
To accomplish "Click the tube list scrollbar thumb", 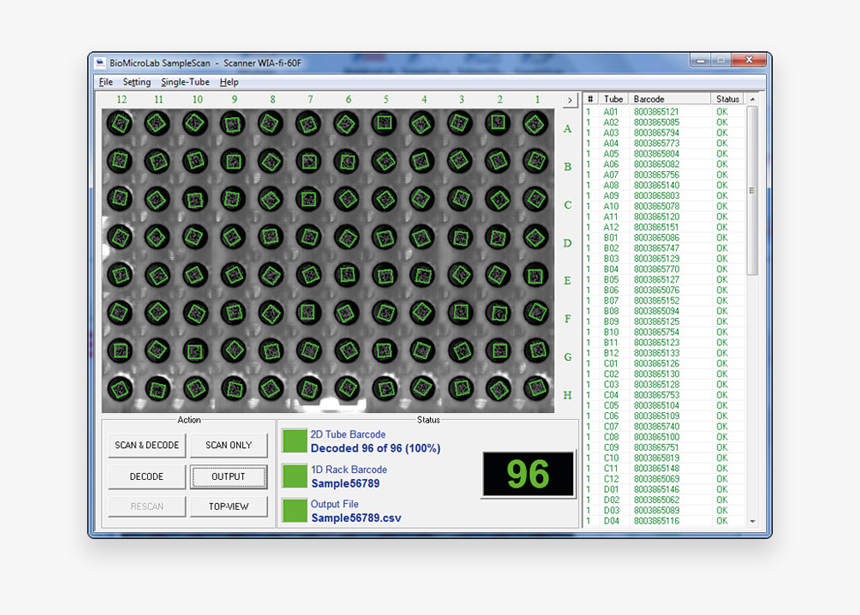I will (752, 190).
